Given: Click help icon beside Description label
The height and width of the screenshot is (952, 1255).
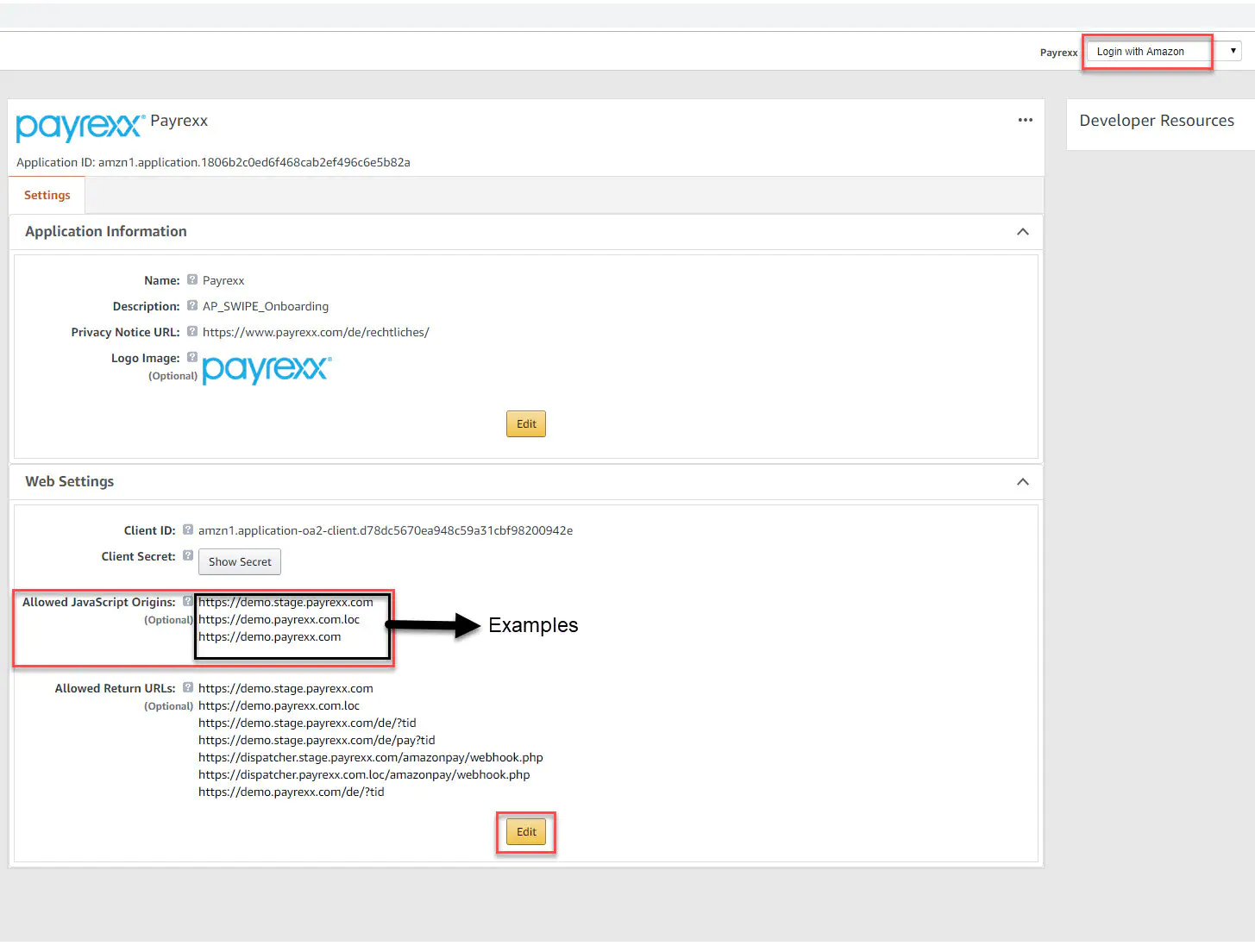Looking at the screenshot, I should (192, 305).
